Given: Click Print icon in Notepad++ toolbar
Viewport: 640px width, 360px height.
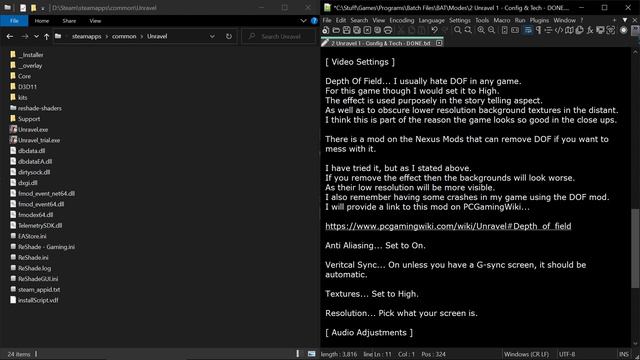Looking at the screenshot, I should point(388,30).
